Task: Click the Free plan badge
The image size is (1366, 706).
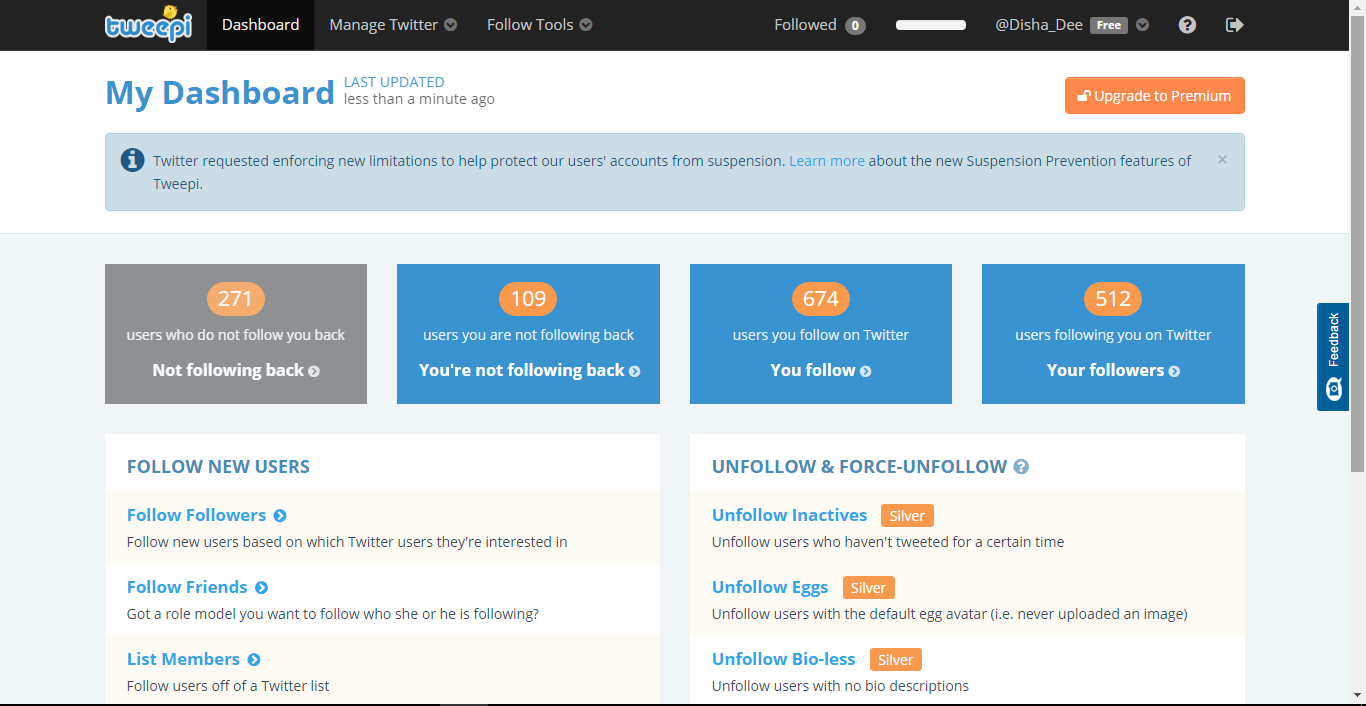Action: click(x=1108, y=25)
